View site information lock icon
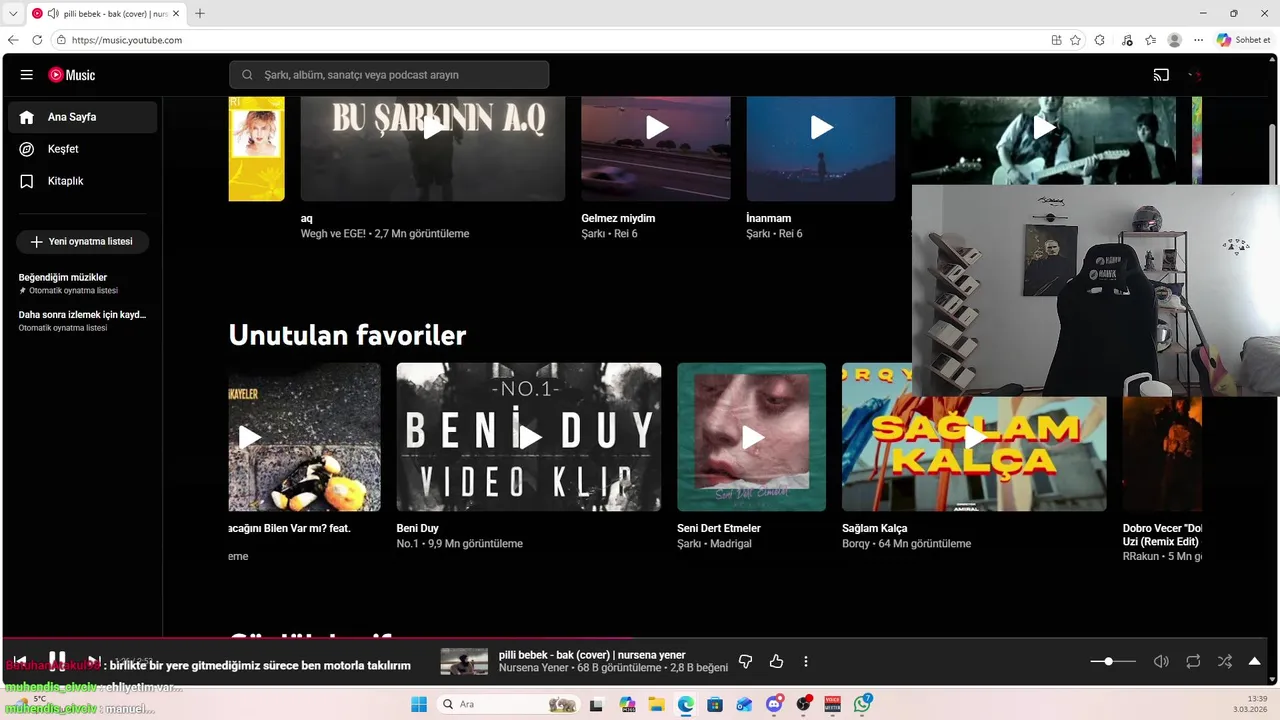 61,40
